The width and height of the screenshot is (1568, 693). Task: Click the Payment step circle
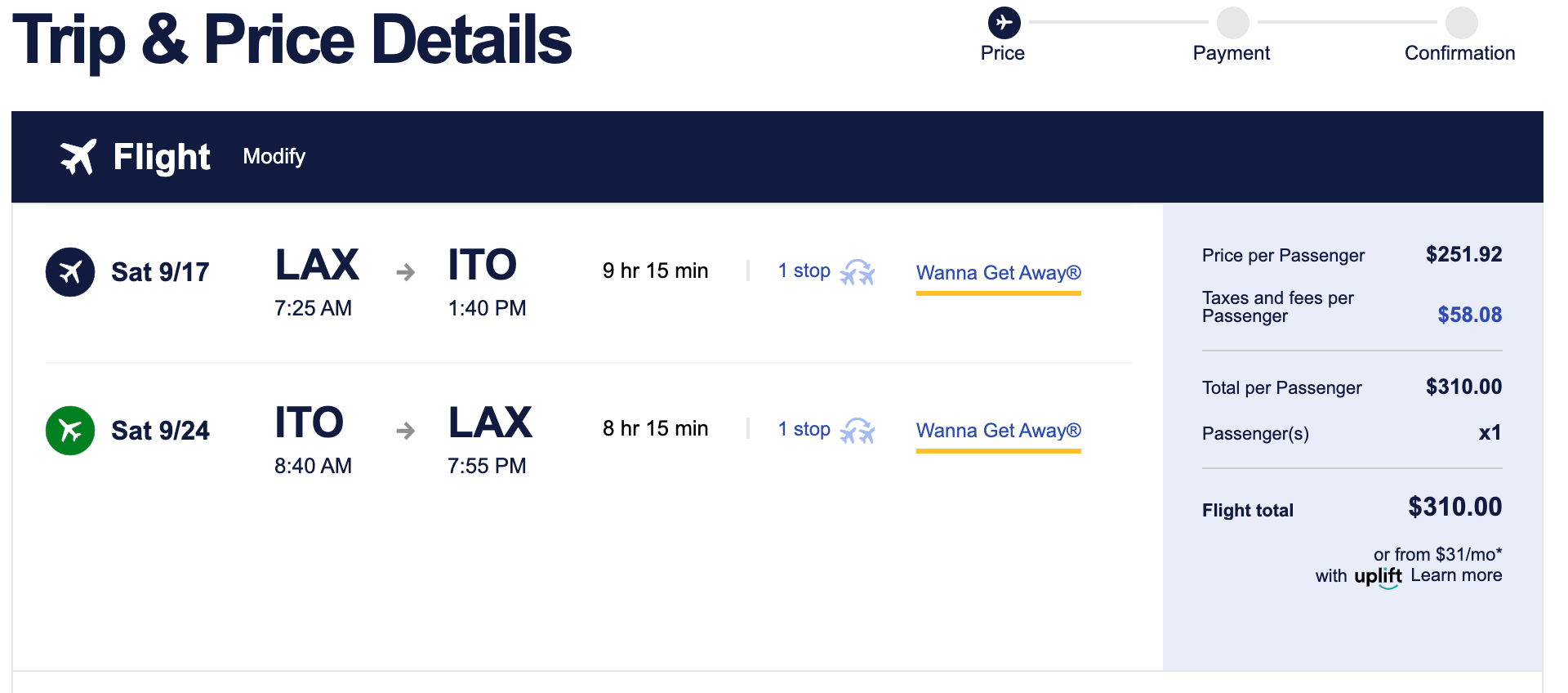coord(1232,23)
